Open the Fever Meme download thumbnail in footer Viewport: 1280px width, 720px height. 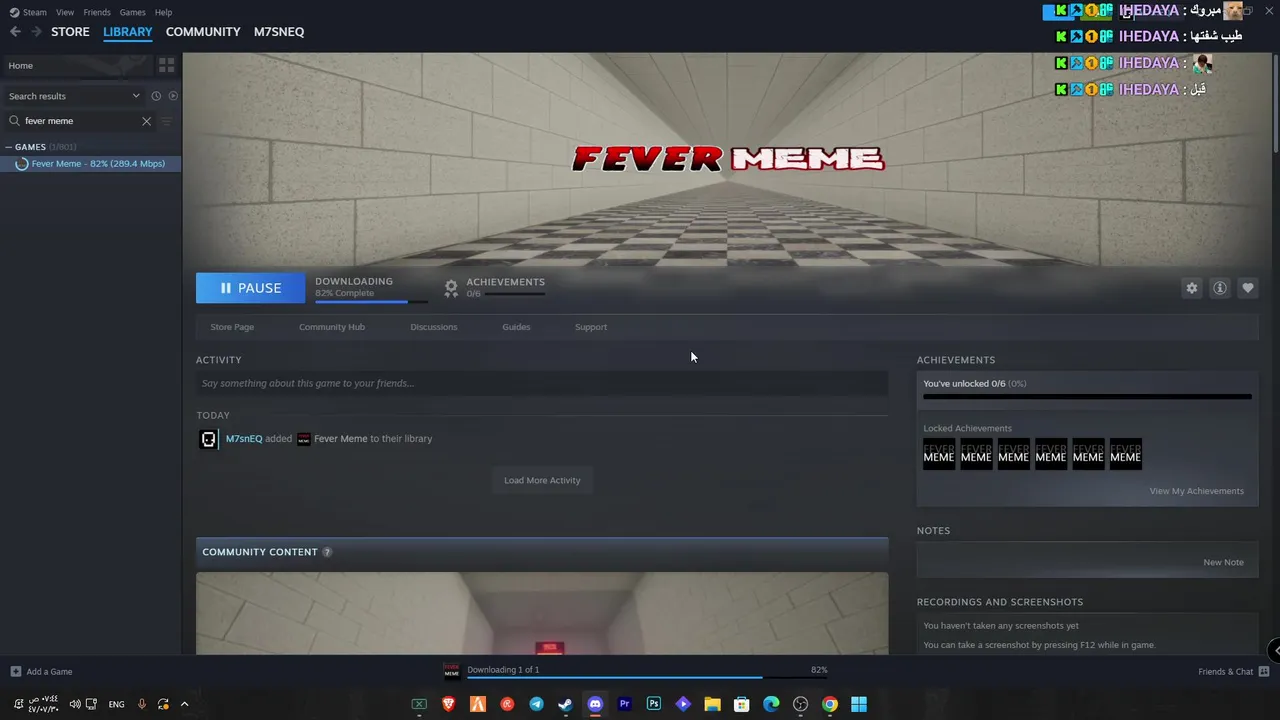[452, 670]
